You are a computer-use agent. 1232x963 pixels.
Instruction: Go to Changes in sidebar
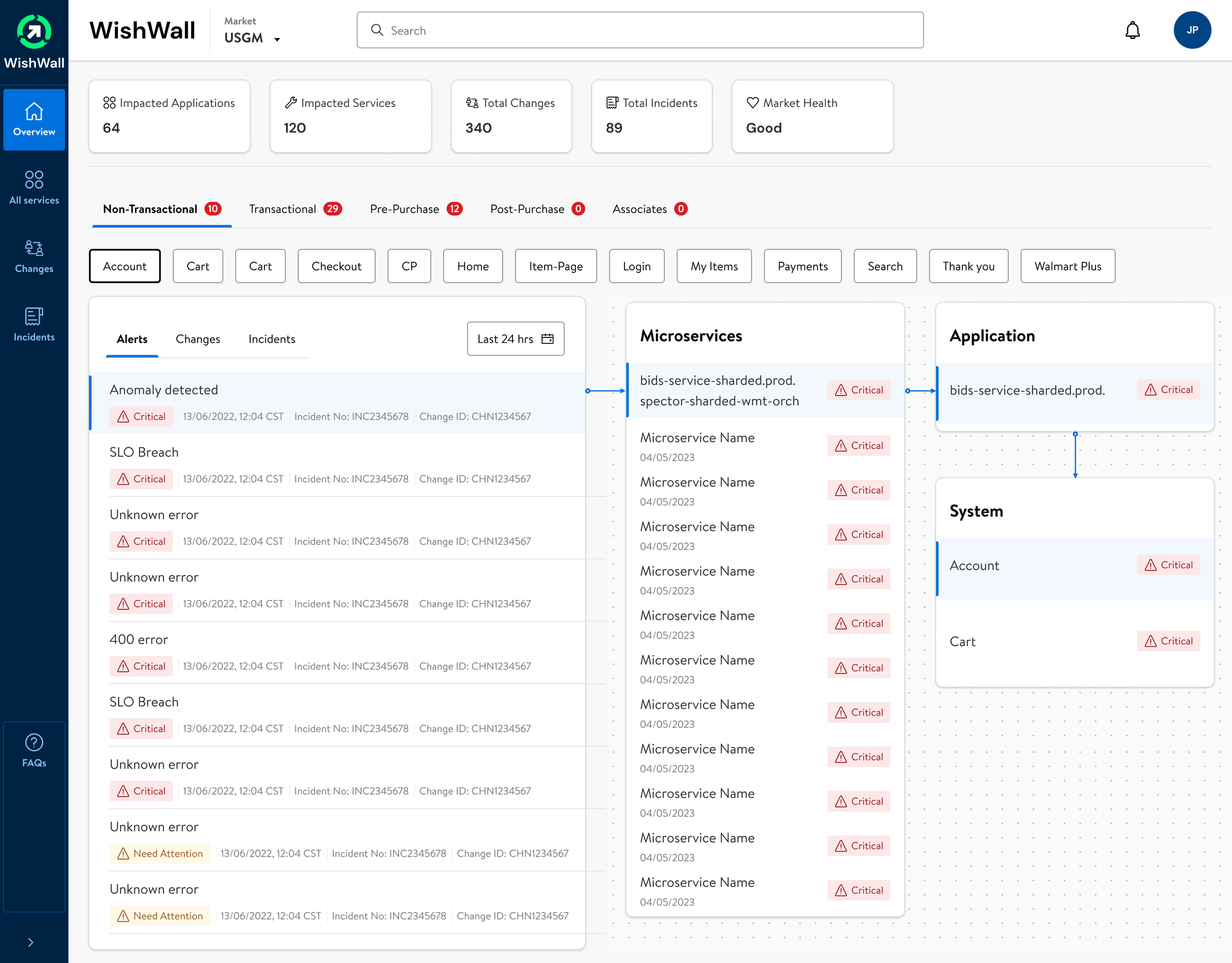click(34, 256)
